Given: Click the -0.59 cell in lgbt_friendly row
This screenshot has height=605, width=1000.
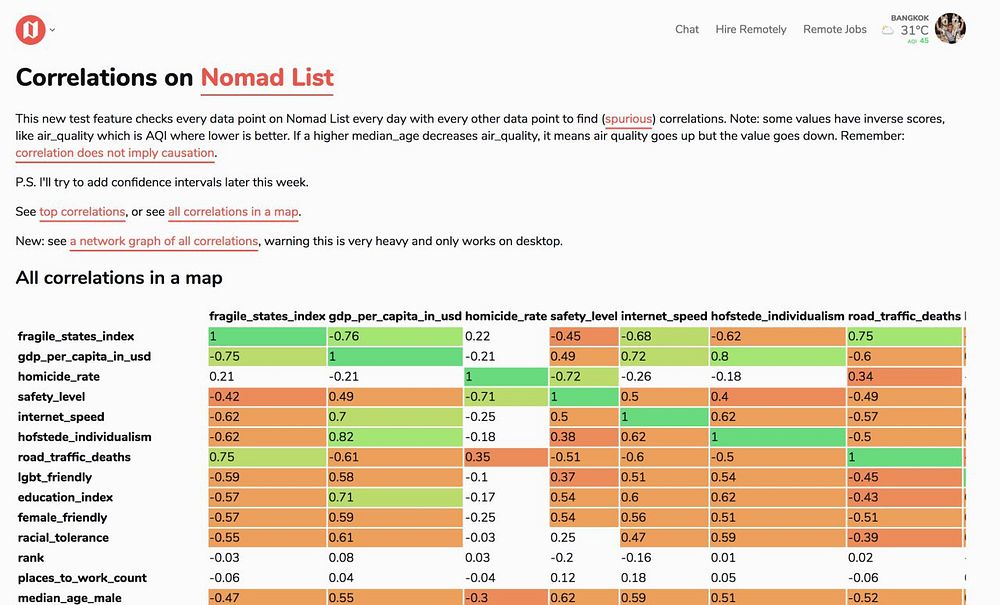Looking at the screenshot, I should point(267,477).
